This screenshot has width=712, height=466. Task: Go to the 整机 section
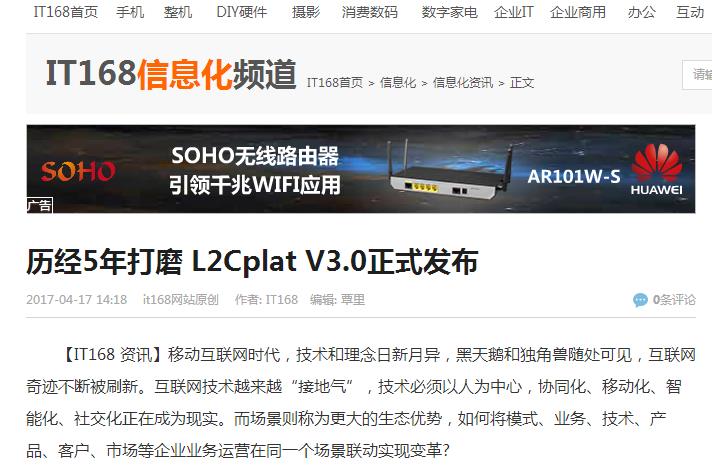(x=178, y=12)
